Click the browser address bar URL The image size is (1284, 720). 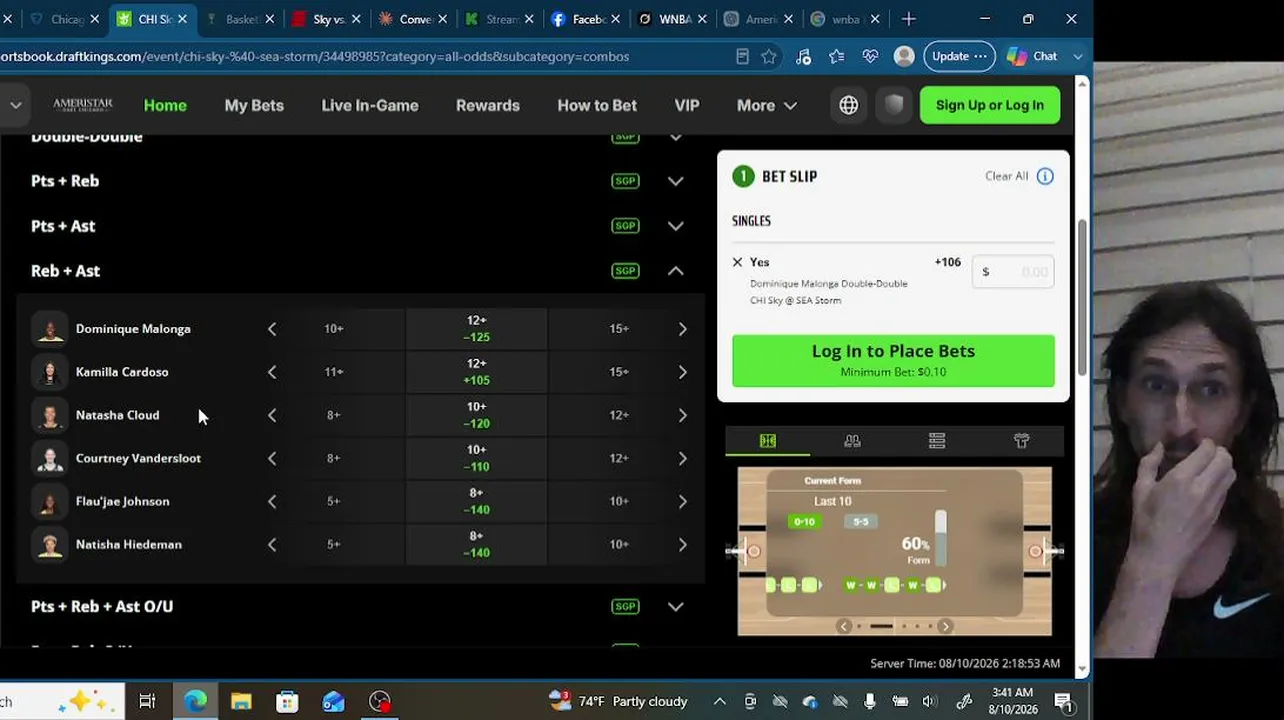pos(315,57)
